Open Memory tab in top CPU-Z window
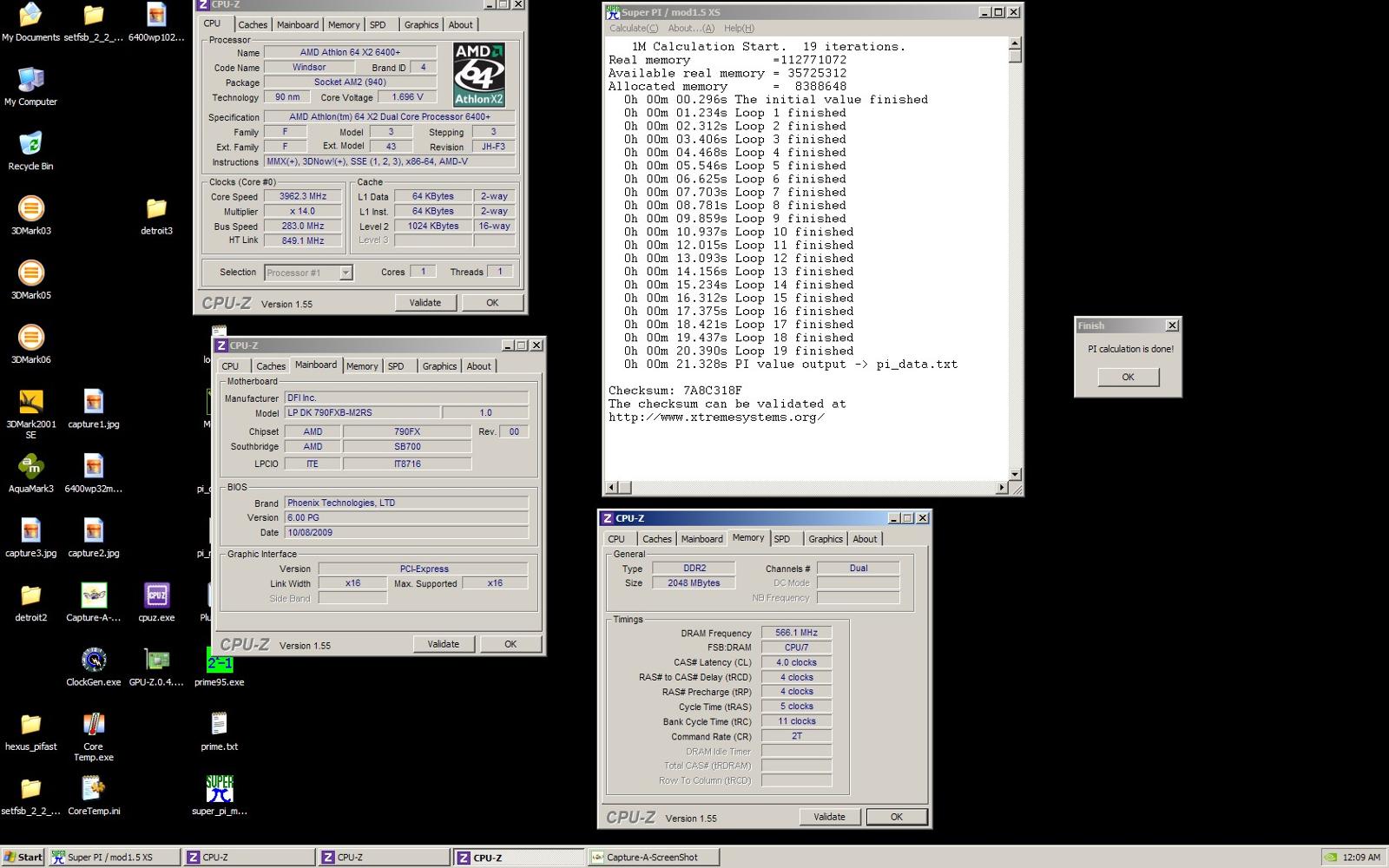 coord(344,24)
